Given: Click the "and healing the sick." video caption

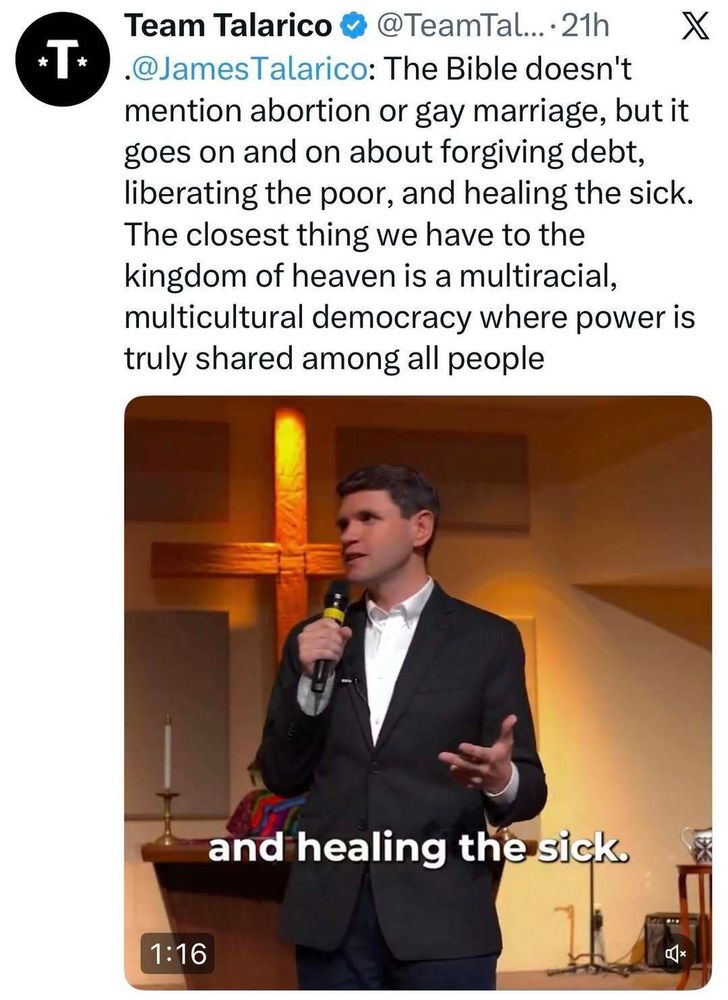Looking at the screenshot, I should [418, 848].
